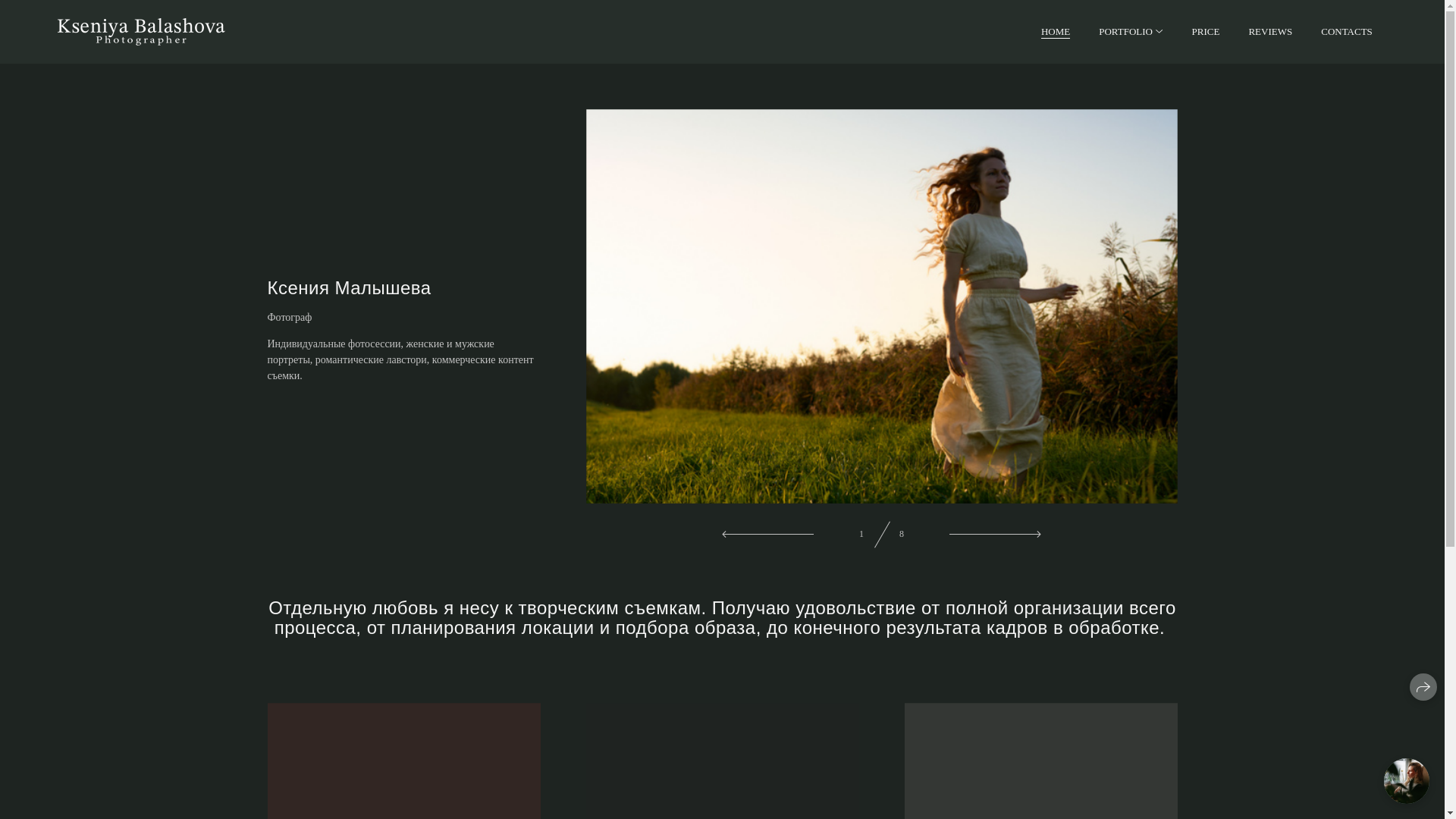
Task: Click the description 'Индивидуальные фотосессии' text
Action: [400, 359]
